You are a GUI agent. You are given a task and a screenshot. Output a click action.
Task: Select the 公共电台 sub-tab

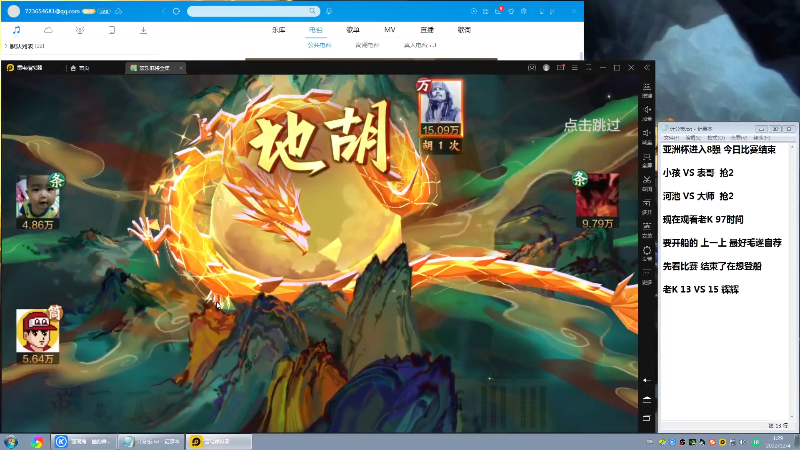[x=319, y=45]
